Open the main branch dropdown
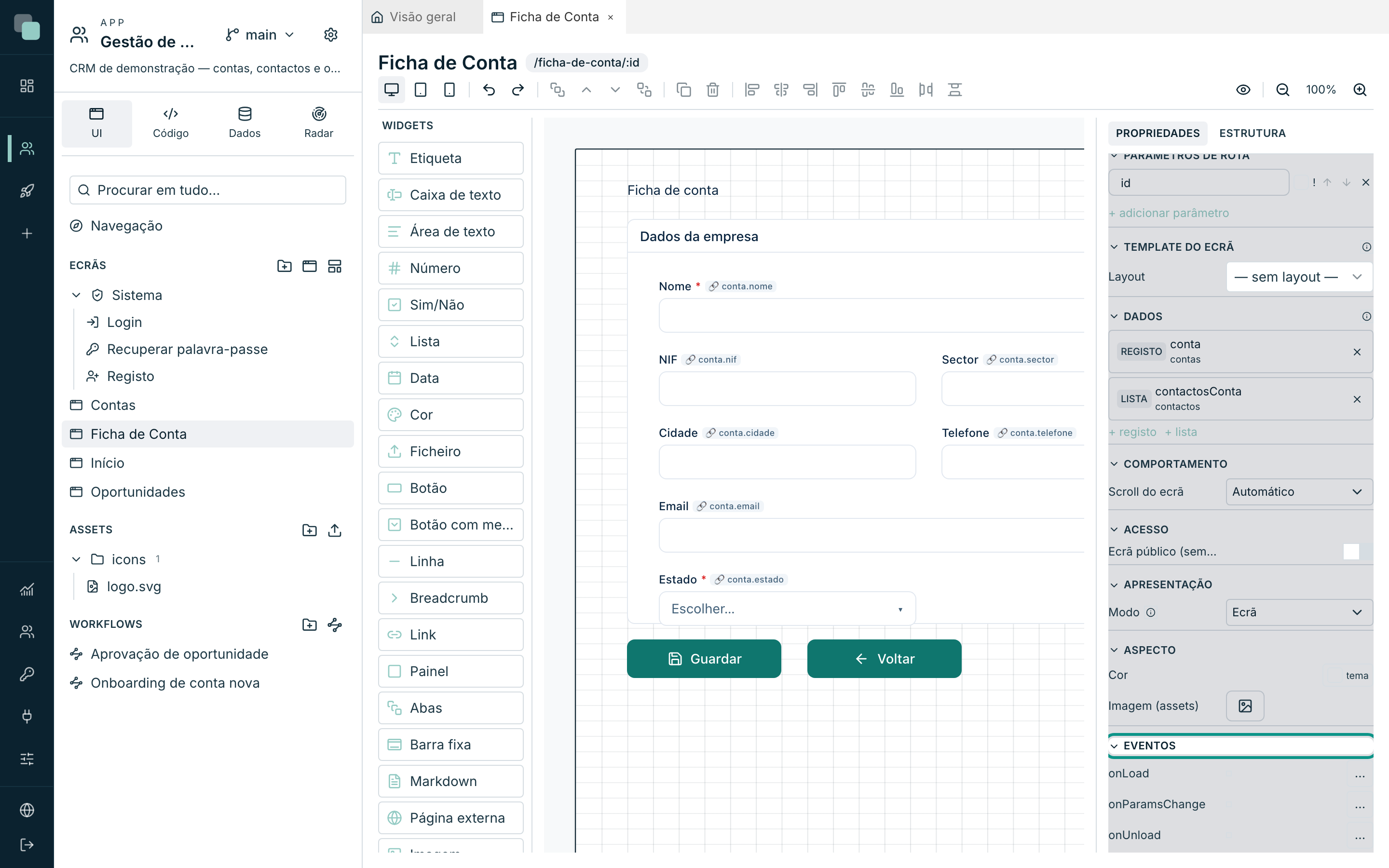The image size is (1389, 868). (x=260, y=35)
